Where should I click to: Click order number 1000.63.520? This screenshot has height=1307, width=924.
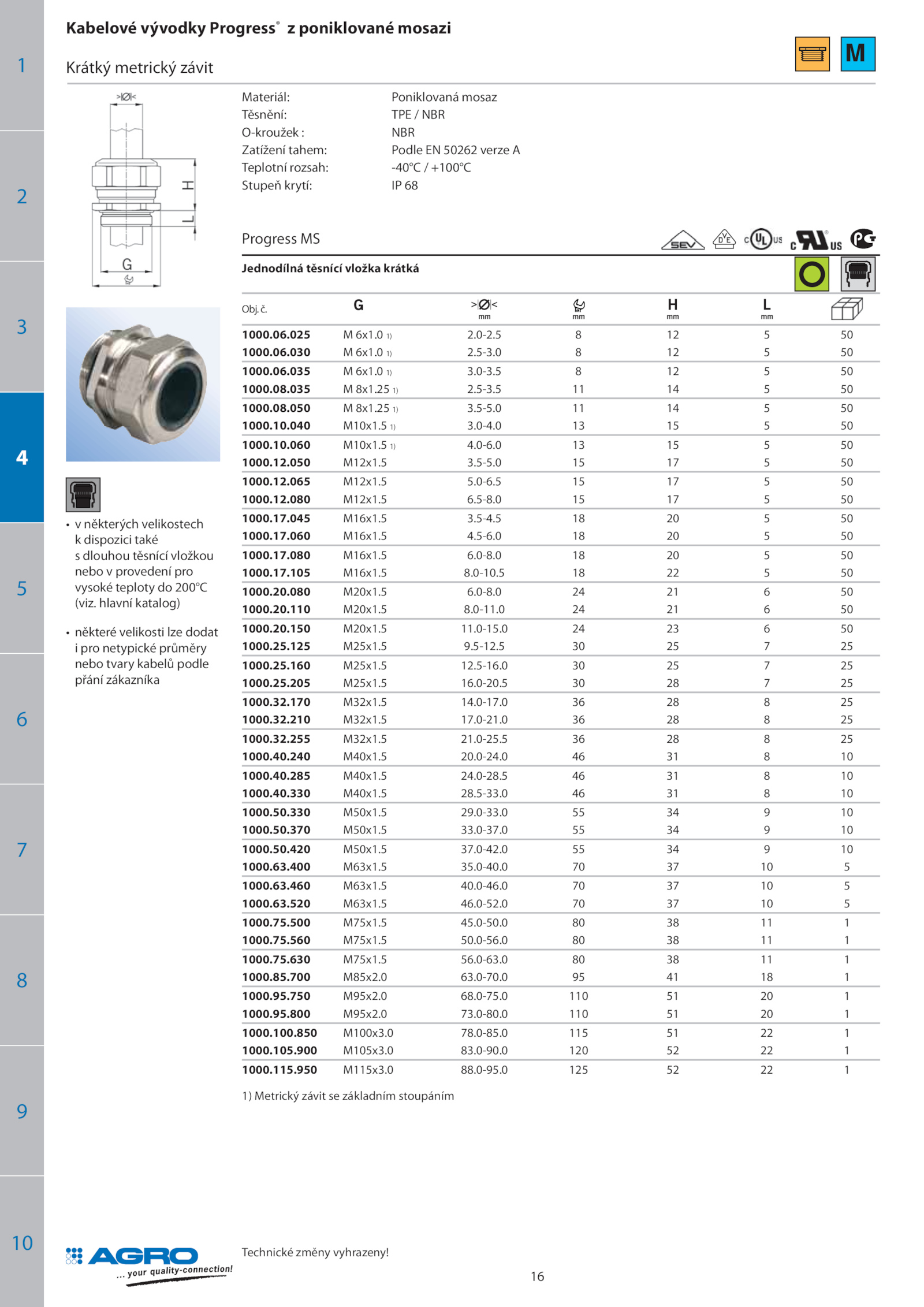click(x=276, y=904)
